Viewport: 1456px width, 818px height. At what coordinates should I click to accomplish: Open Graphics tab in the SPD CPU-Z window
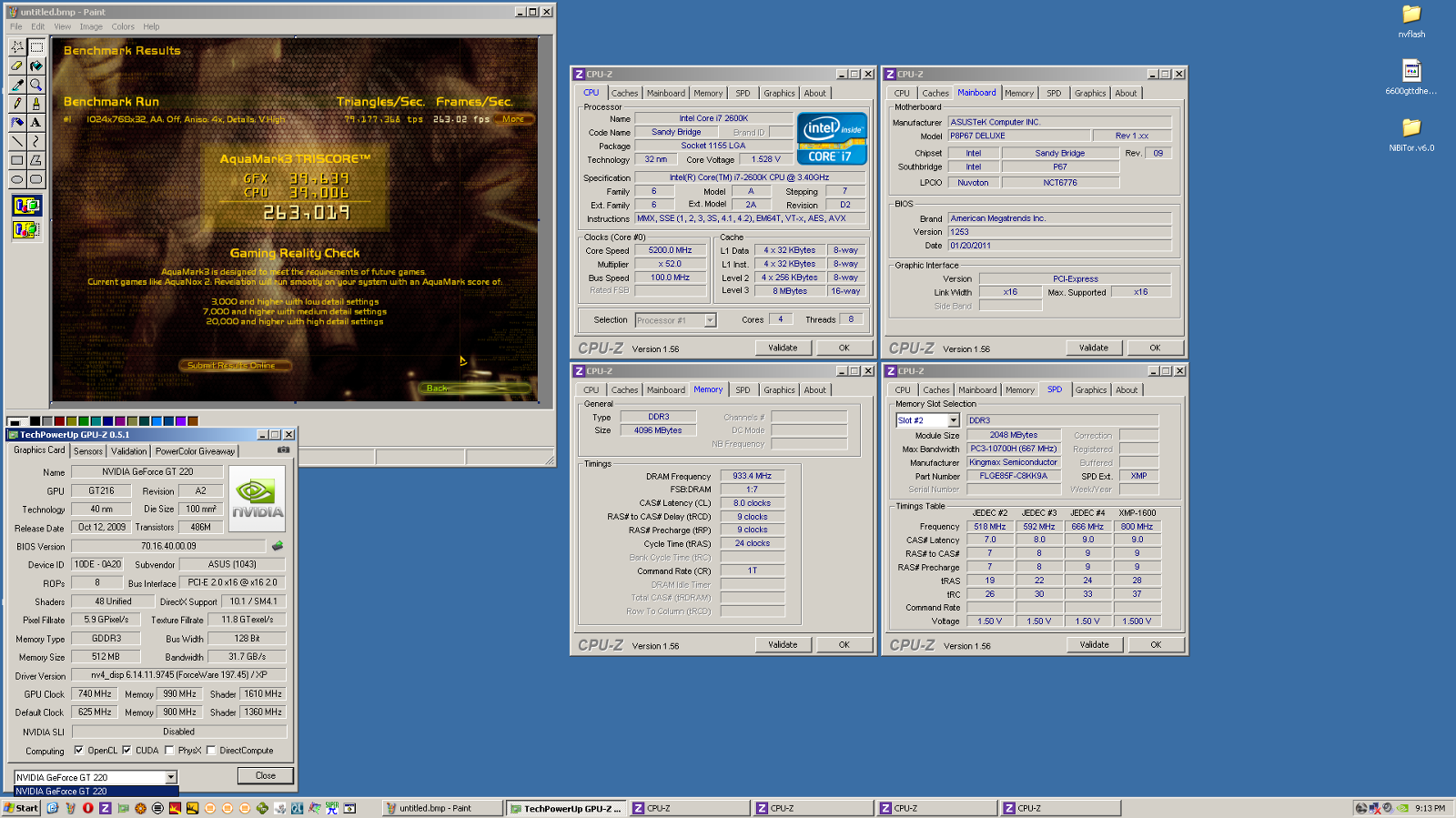point(1091,390)
